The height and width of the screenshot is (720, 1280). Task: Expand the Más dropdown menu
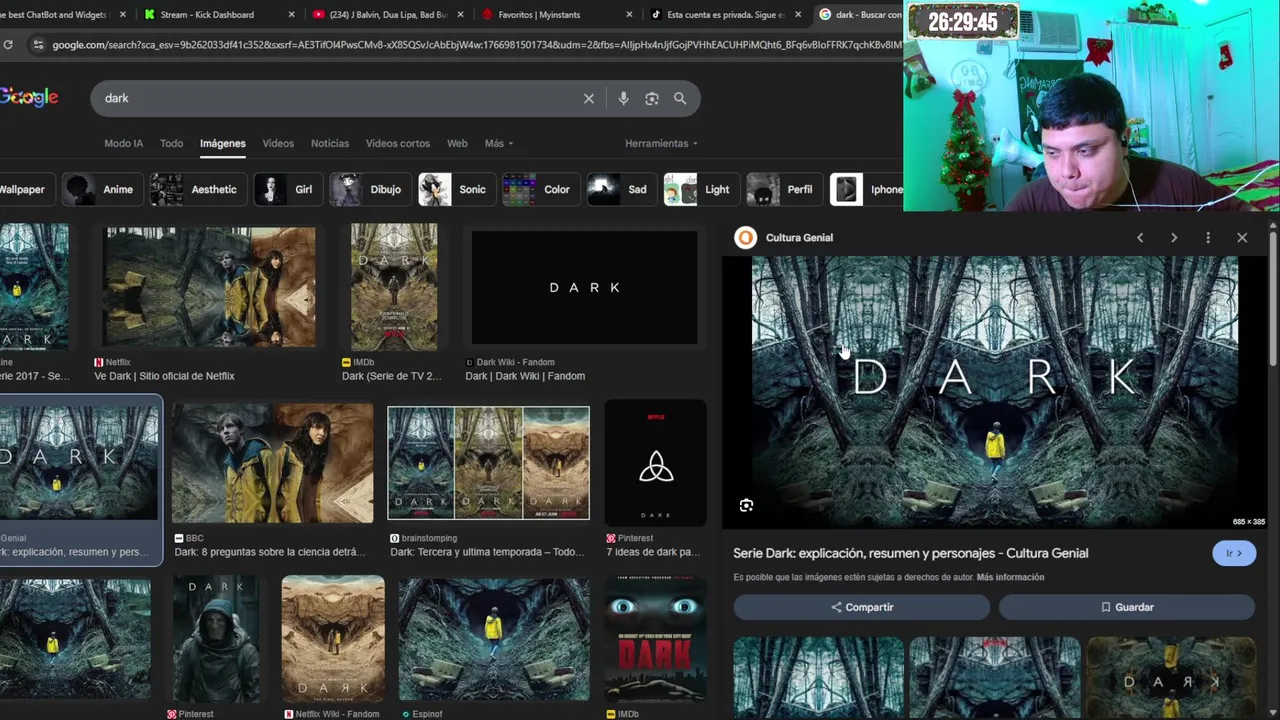pyautogui.click(x=499, y=144)
